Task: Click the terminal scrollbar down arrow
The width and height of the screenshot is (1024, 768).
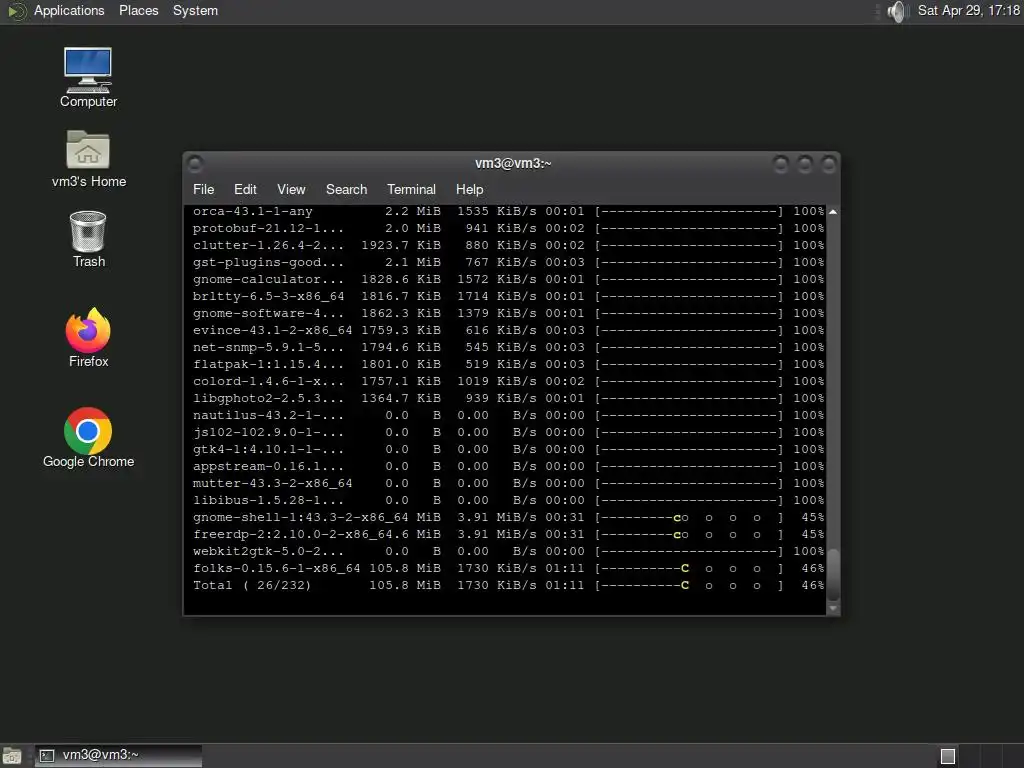Action: click(833, 608)
